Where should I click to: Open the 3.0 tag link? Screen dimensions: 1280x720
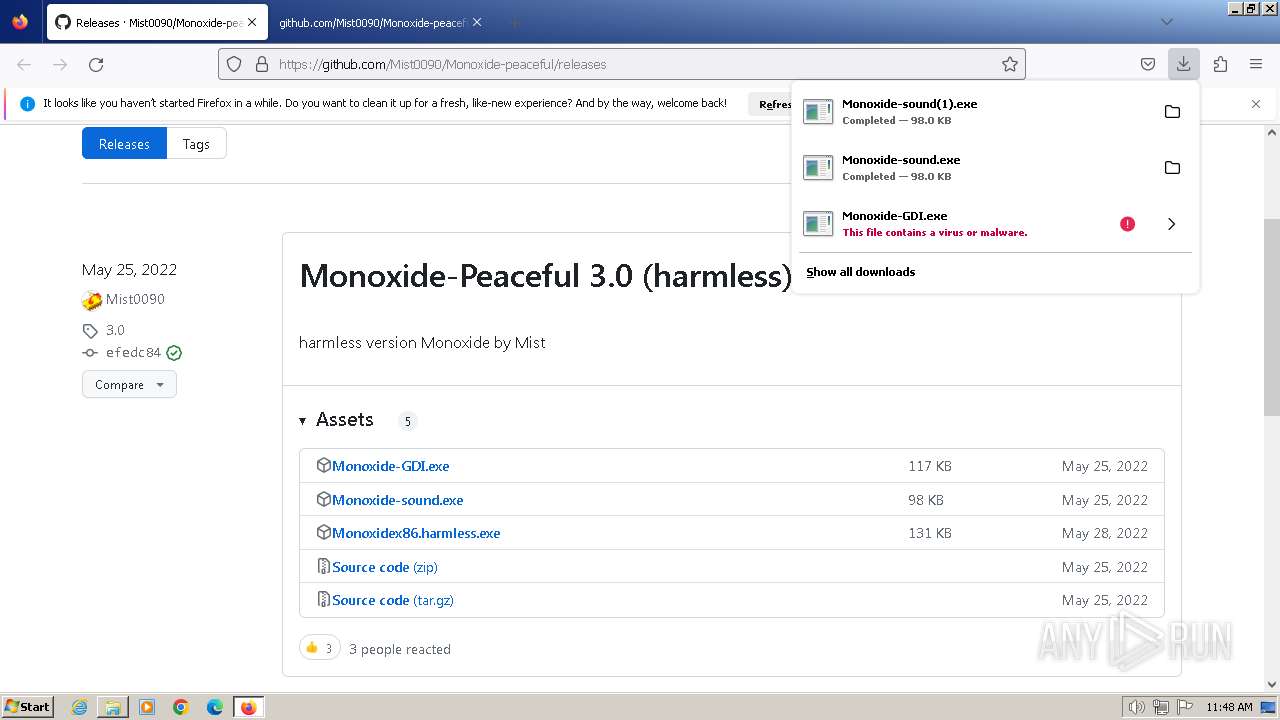(115, 330)
